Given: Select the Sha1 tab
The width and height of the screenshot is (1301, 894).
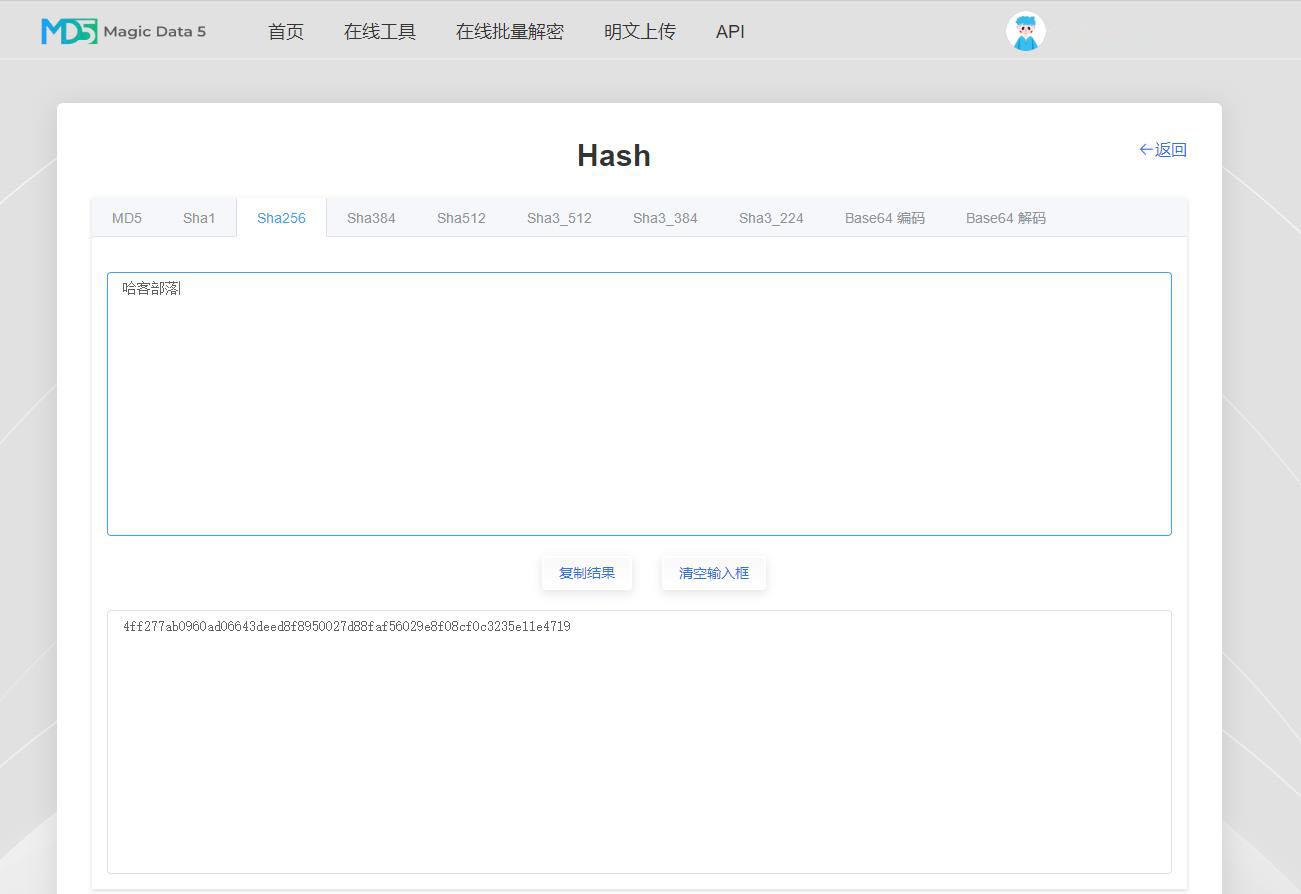Looking at the screenshot, I should (x=198, y=217).
